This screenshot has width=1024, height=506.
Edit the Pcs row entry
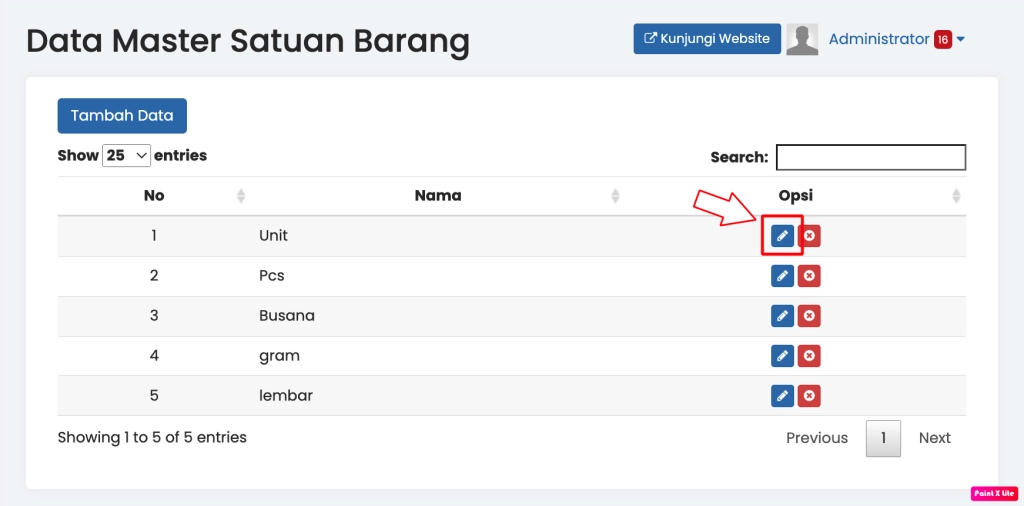point(782,276)
